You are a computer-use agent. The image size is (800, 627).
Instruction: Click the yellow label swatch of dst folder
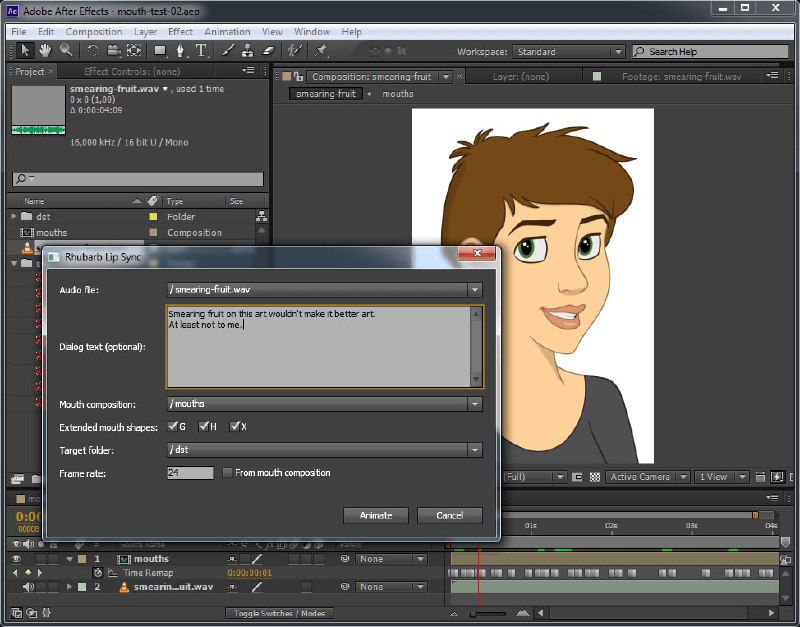pos(153,217)
